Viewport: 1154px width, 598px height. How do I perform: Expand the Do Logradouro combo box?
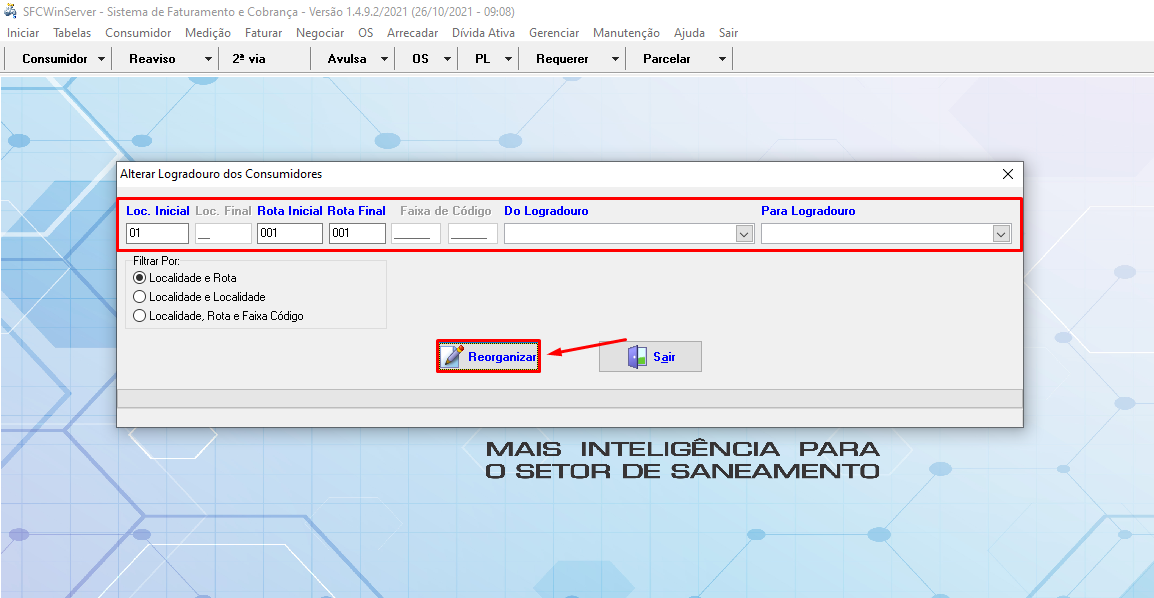pos(744,234)
